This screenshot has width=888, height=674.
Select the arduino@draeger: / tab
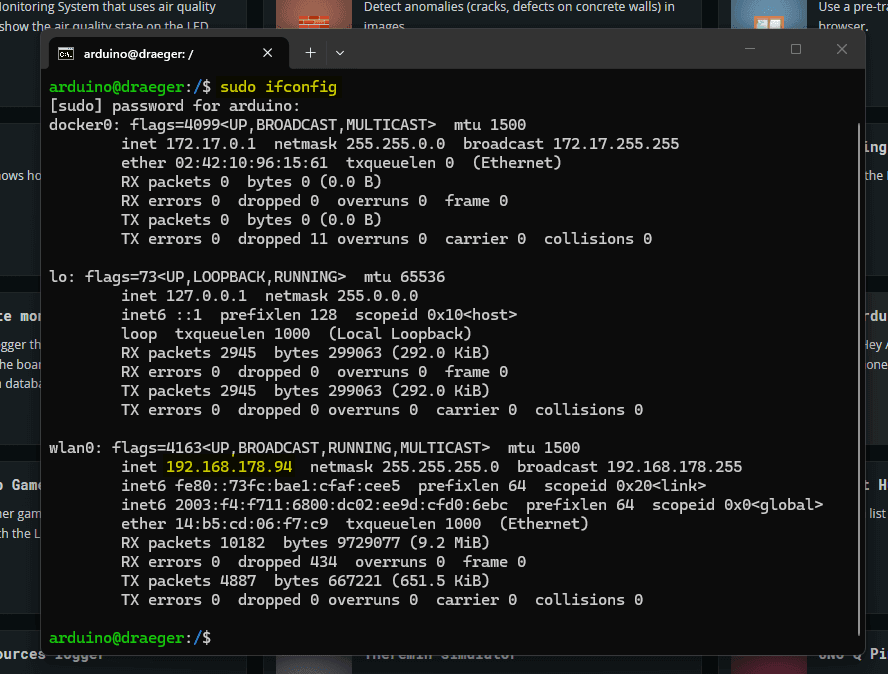coord(150,52)
